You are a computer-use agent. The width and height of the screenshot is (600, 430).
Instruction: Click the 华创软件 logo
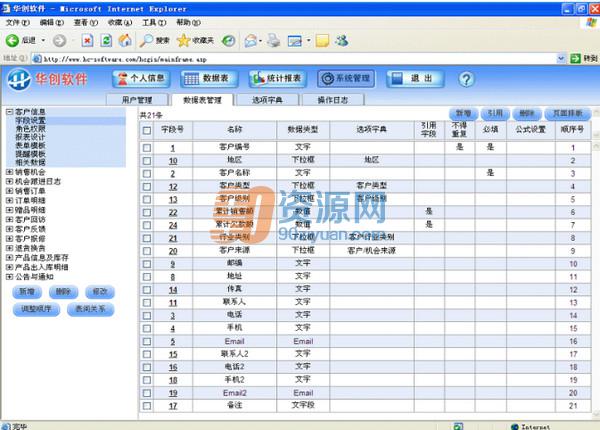click(x=48, y=79)
